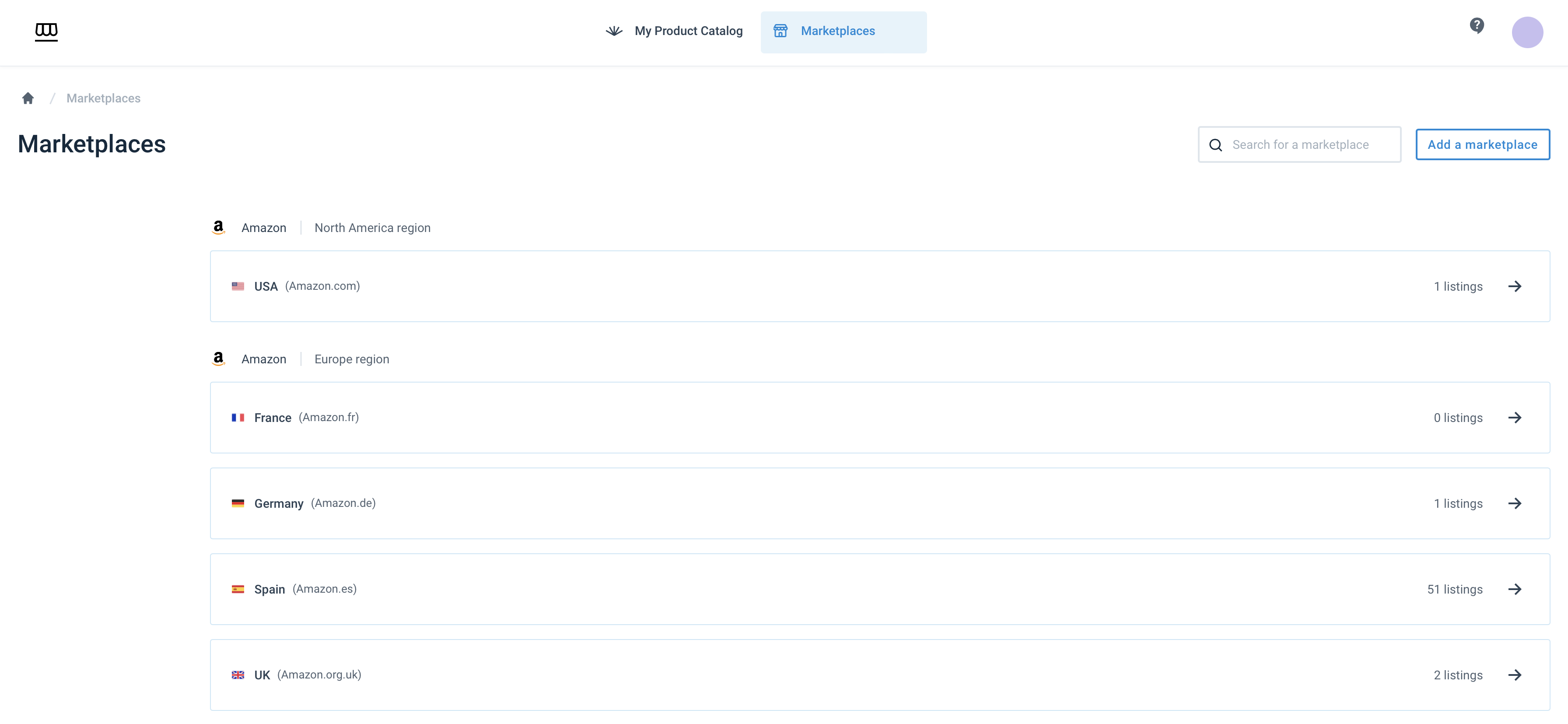Click the UK flag icon
Viewport: 1568px width, 724px height.
point(238,675)
